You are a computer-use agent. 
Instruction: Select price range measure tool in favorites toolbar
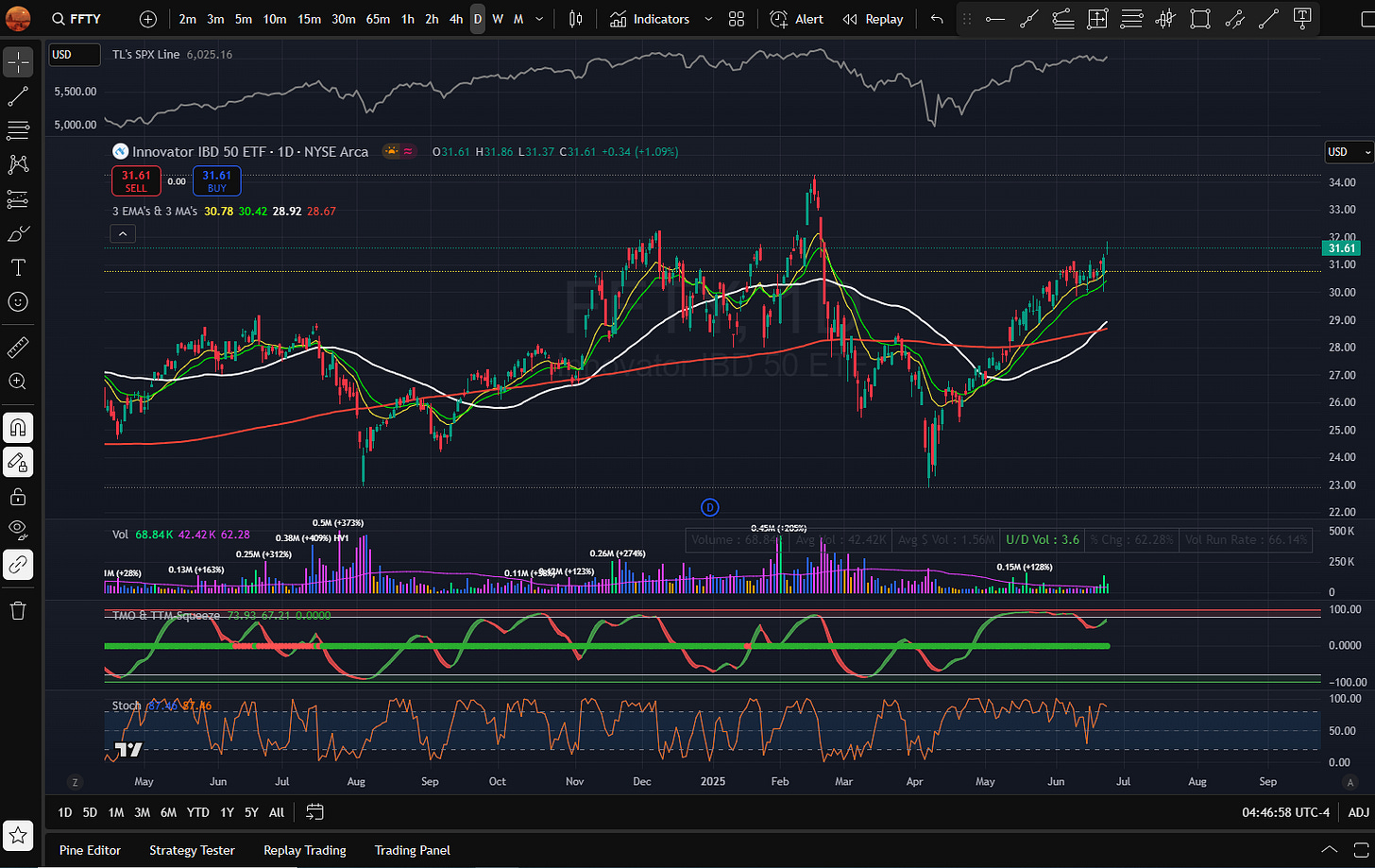1097,19
